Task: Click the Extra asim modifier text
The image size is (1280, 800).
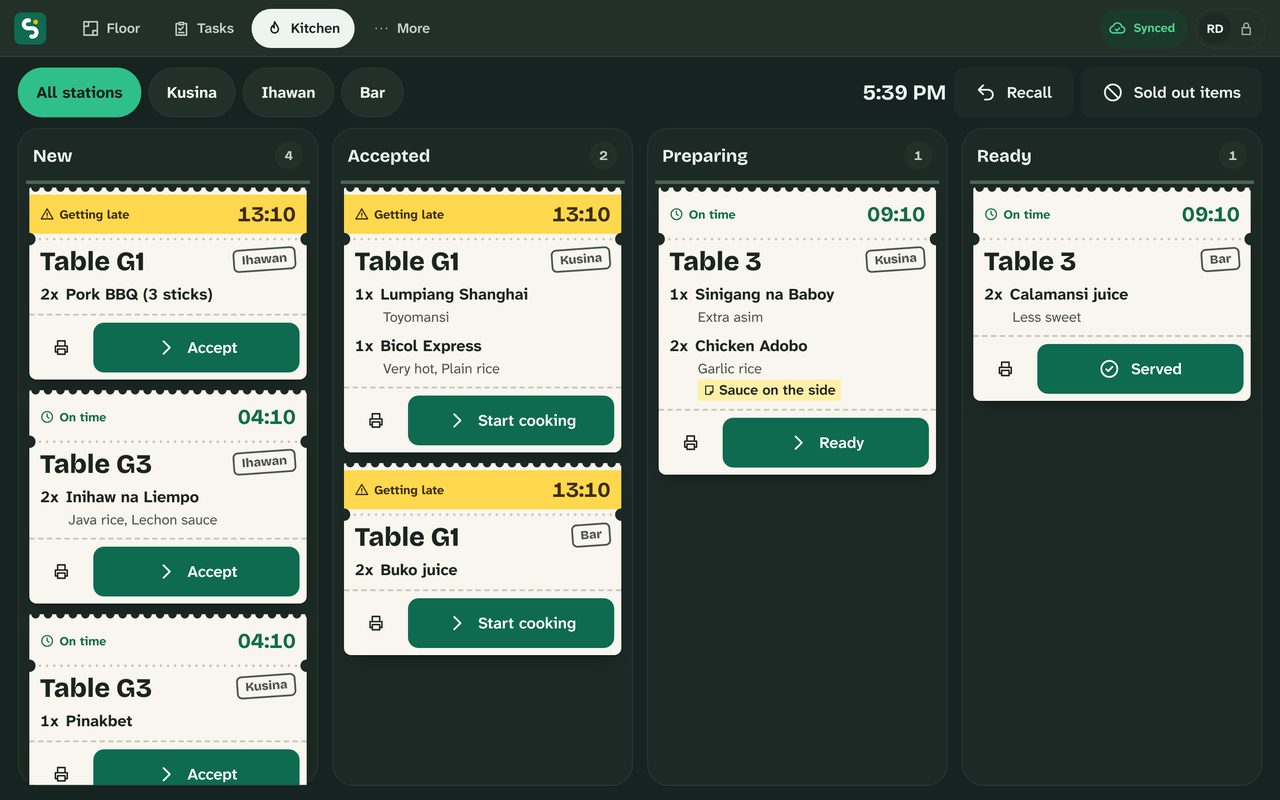Action: [730, 317]
